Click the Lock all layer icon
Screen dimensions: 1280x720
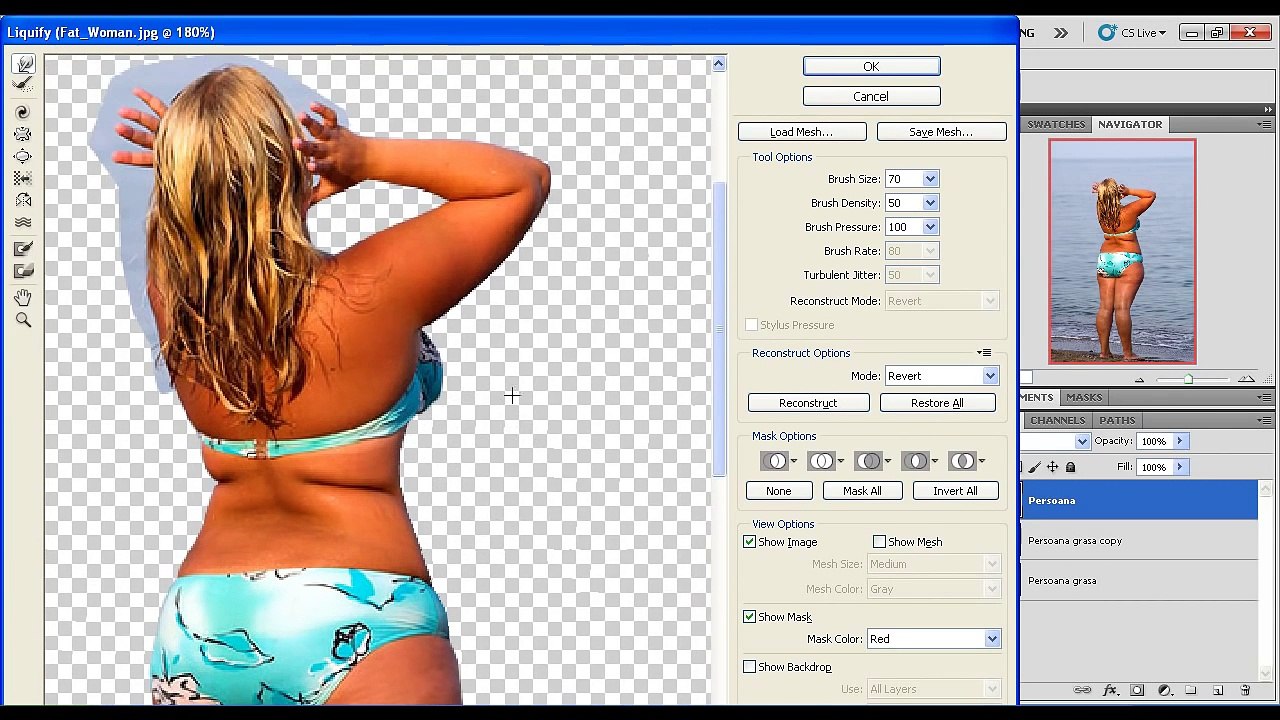(1071, 467)
